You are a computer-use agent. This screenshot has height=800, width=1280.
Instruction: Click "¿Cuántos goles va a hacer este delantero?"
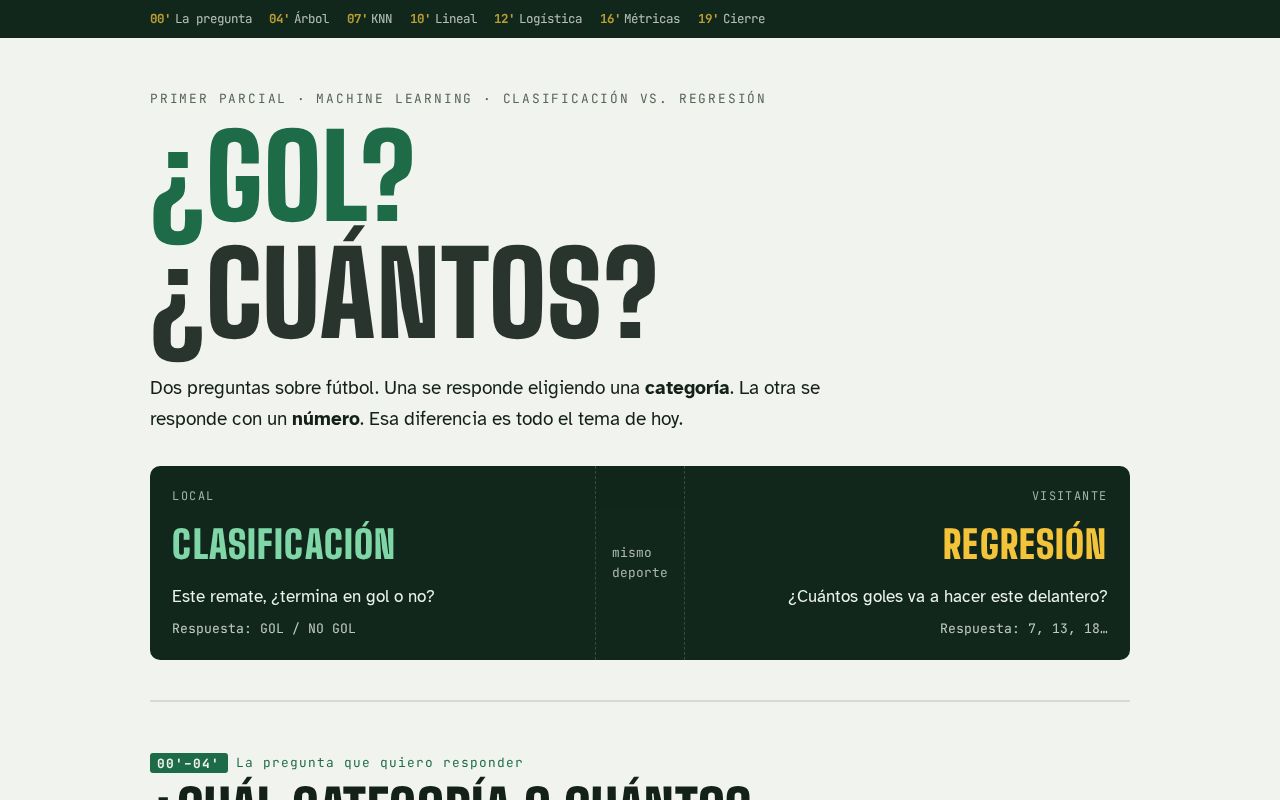pos(948,597)
